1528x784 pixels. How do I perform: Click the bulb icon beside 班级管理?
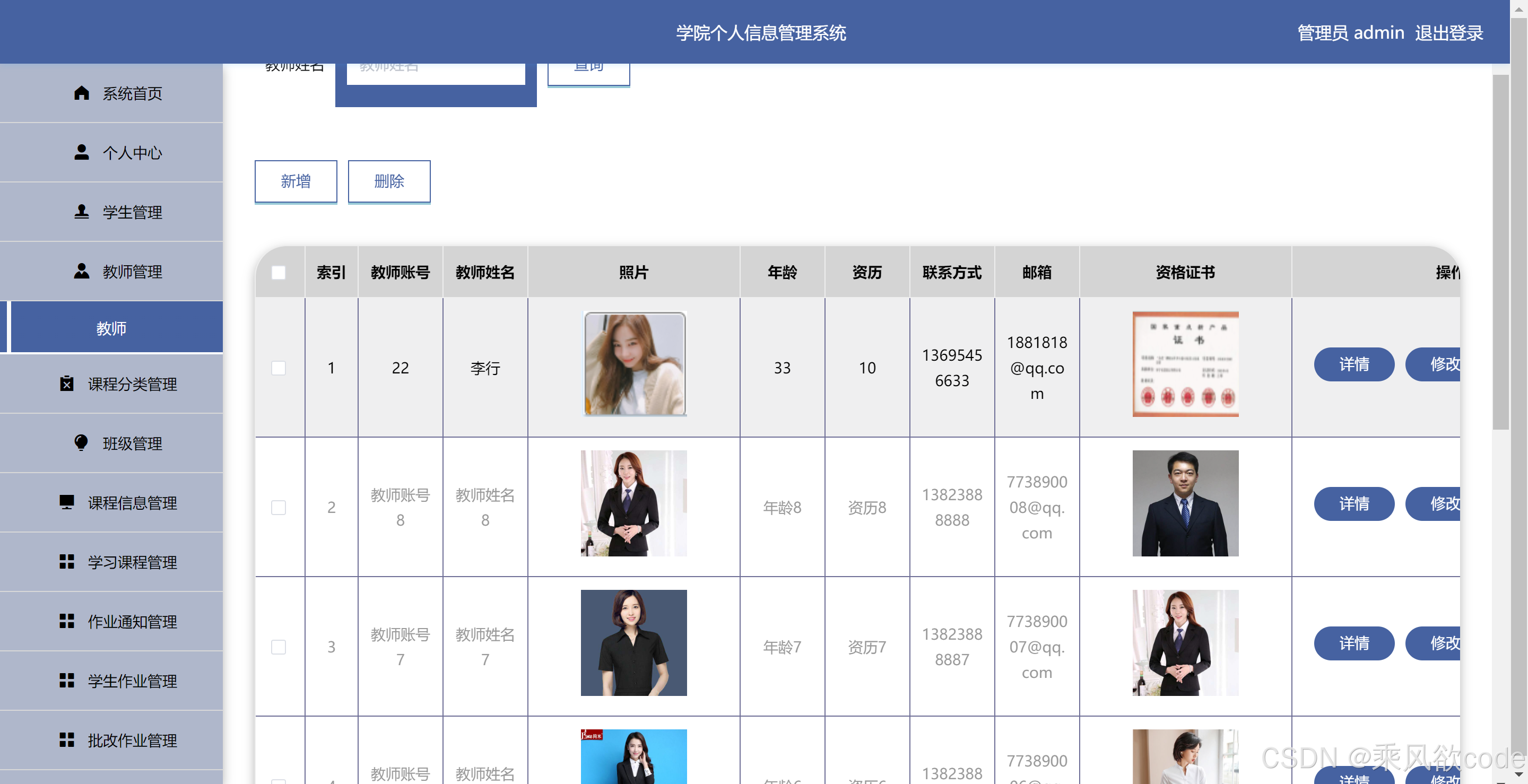pos(81,443)
